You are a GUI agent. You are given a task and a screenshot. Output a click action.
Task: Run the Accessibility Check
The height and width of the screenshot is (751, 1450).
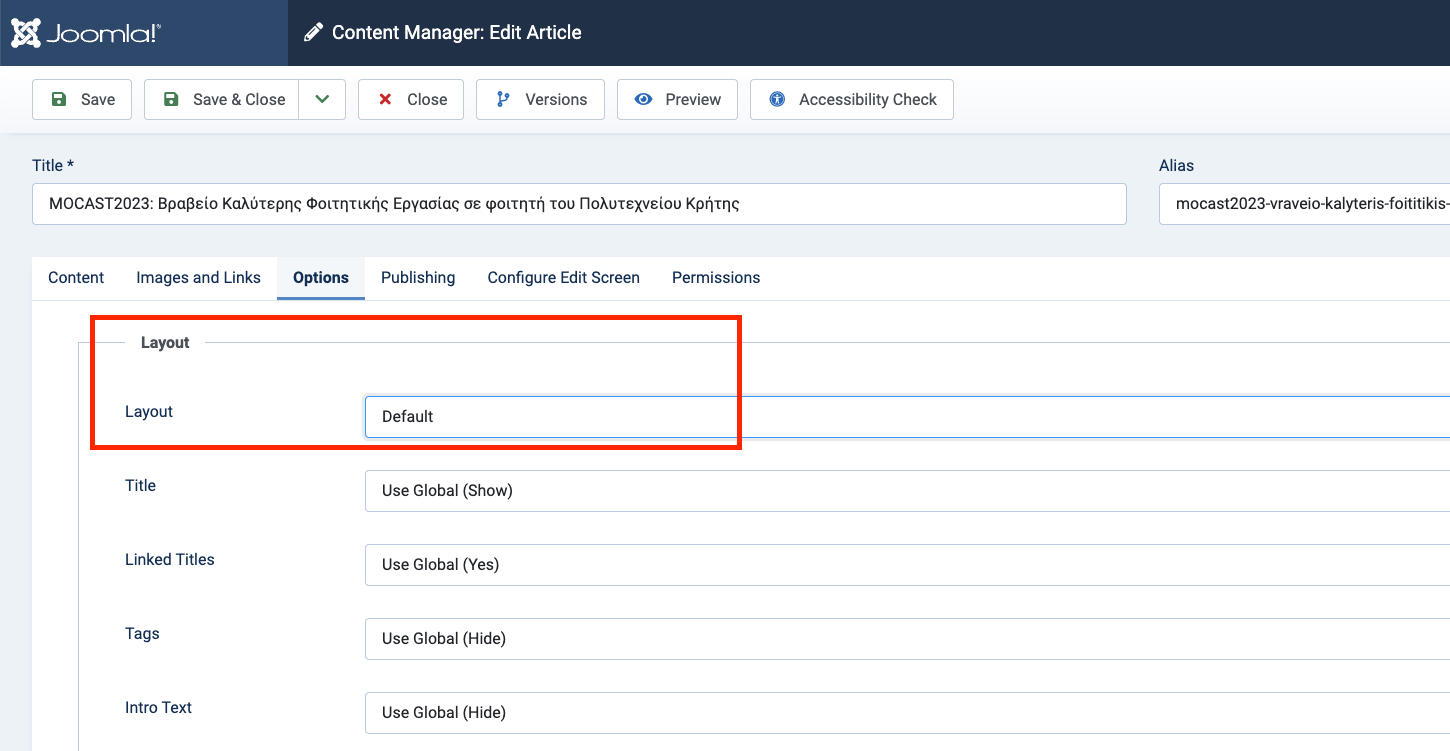852,100
